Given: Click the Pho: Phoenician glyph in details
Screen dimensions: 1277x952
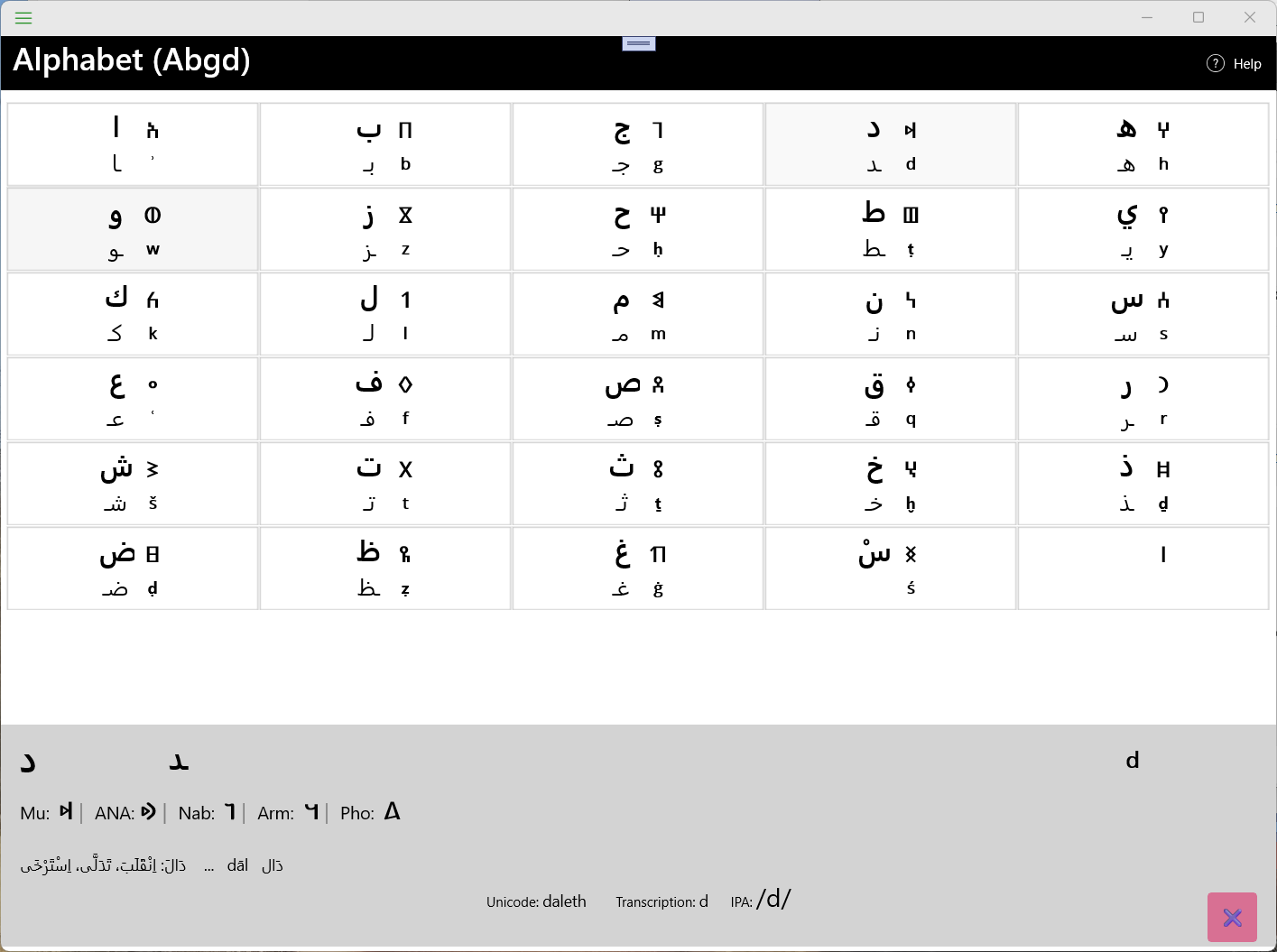Looking at the screenshot, I should [x=392, y=811].
